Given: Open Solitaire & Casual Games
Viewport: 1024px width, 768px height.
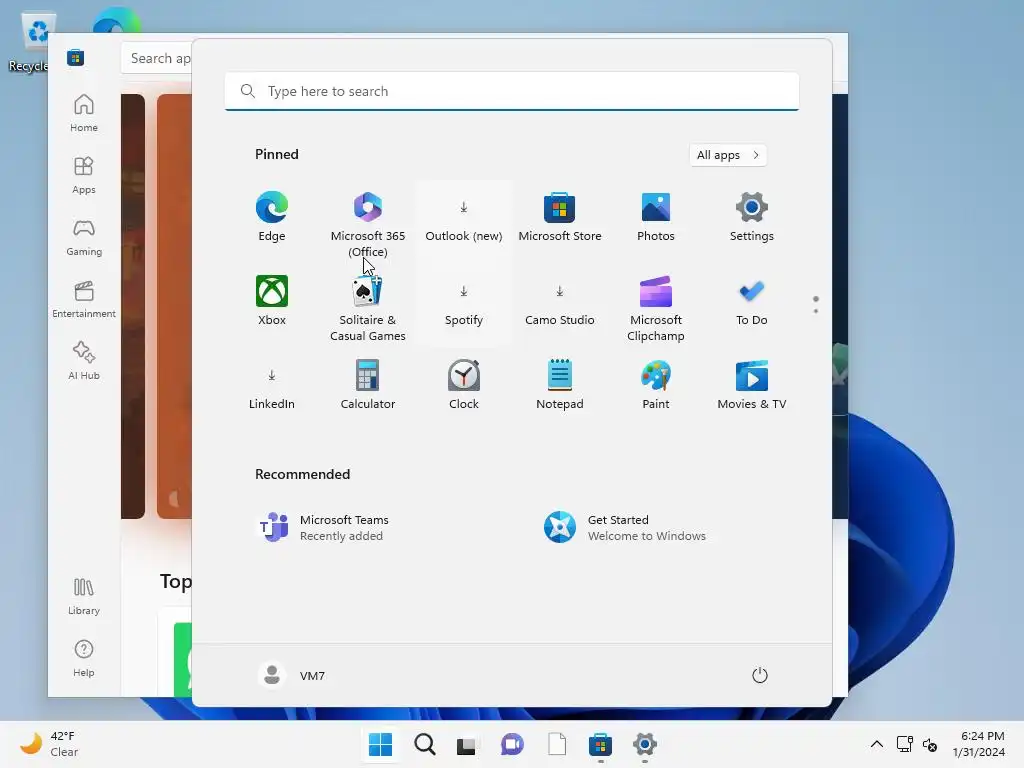Looking at the screenshot, I should [x=368, y=307].
